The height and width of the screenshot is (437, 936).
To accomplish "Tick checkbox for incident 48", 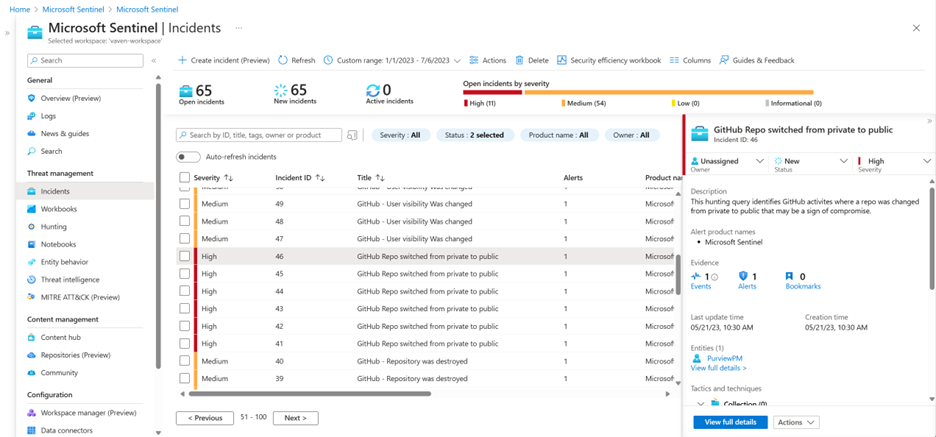I will pos(184,221).
